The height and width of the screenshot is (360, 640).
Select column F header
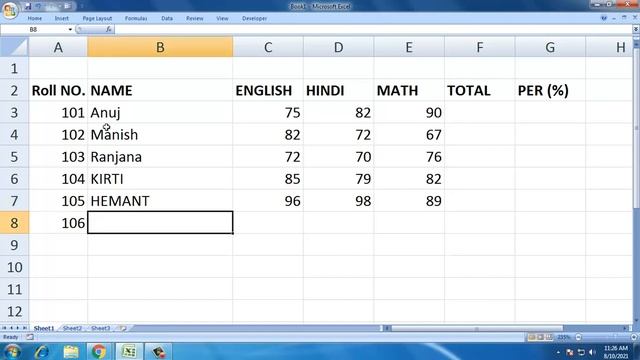[x=480, y=47]
